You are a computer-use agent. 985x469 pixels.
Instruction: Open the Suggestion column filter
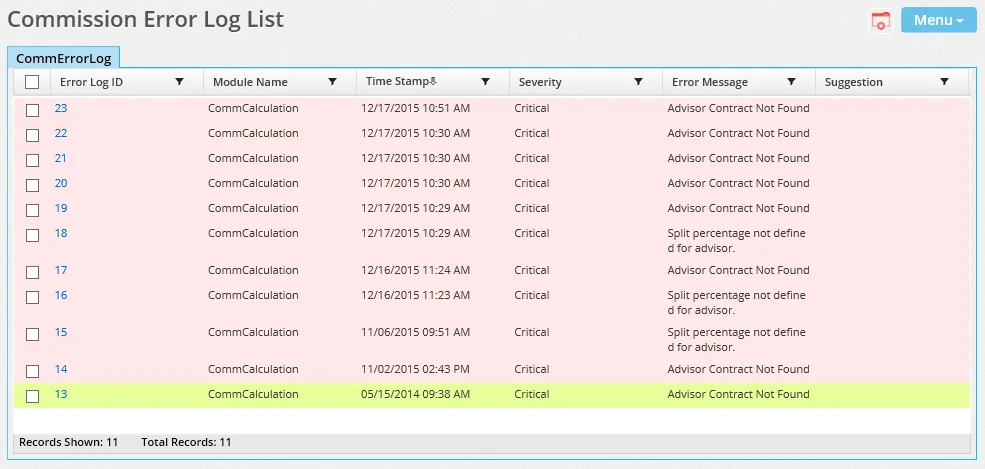click(944, 82)
